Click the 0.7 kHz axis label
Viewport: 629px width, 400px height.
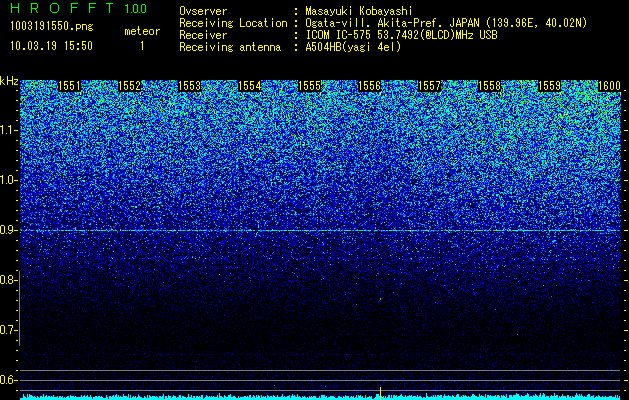tap(9, 330)
